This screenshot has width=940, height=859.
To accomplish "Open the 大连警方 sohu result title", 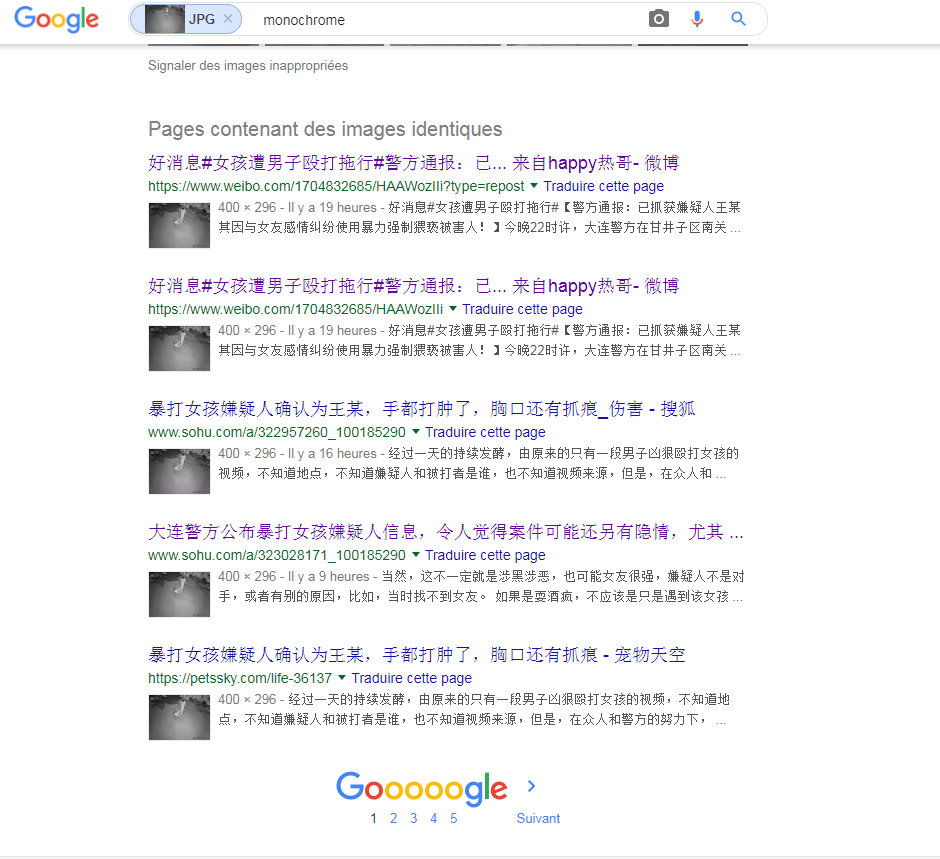I will [446, 531].
